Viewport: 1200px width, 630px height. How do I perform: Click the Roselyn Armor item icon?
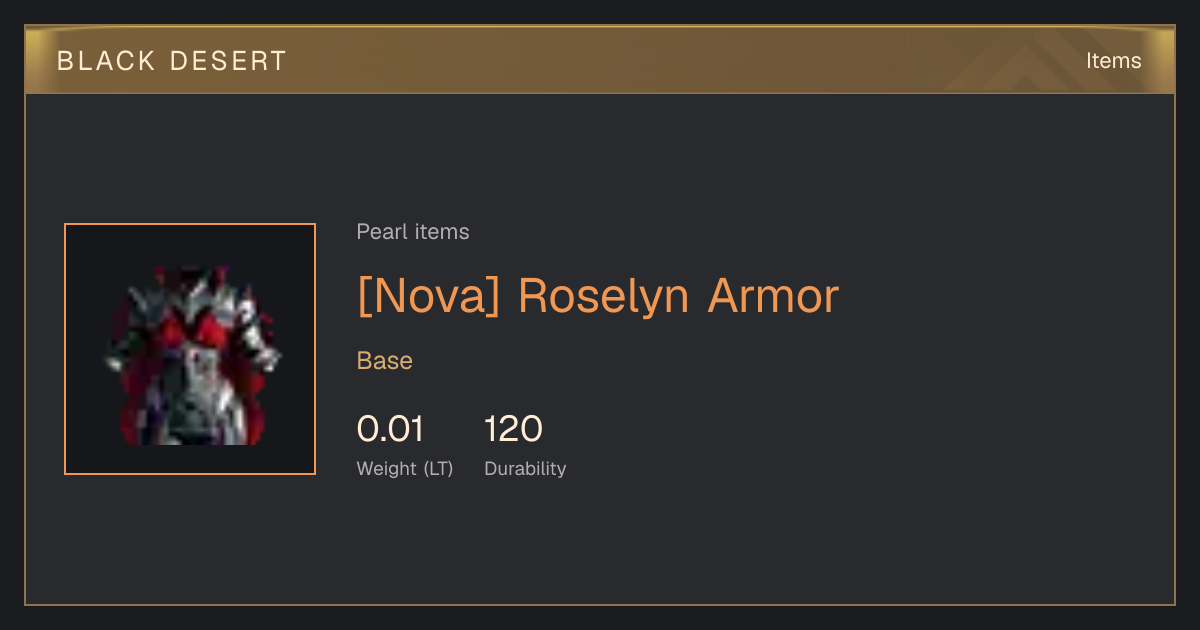190,355
